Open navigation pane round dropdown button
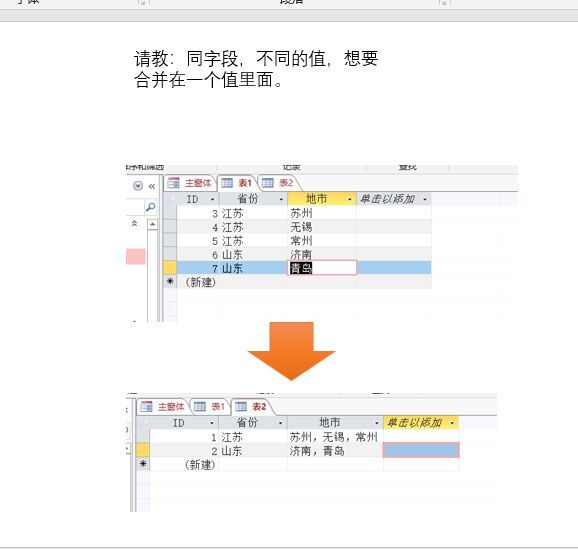The width and height of the screenshot is (578, 549). [138, 186]
